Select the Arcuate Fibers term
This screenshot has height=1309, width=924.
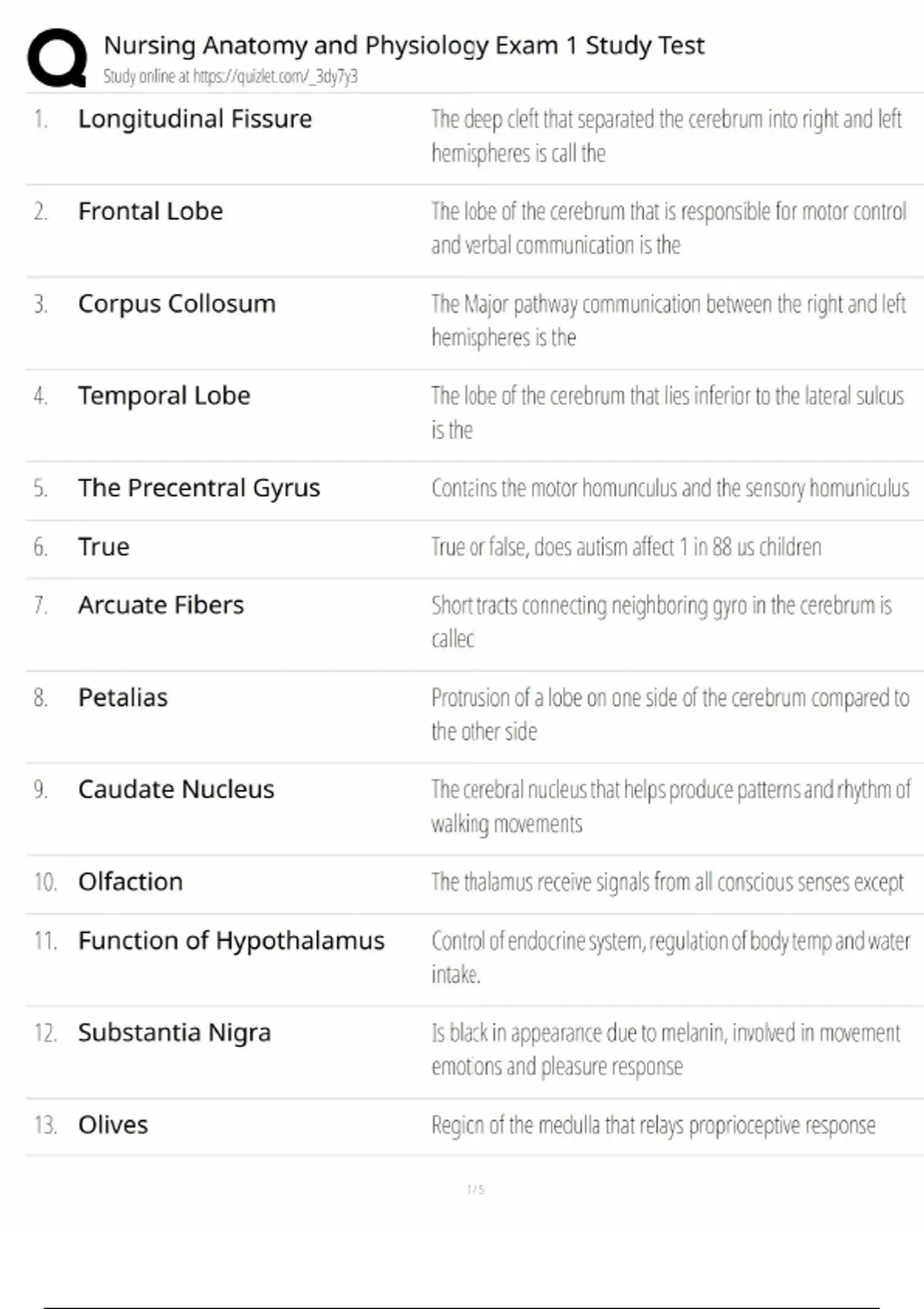(161, 605)
